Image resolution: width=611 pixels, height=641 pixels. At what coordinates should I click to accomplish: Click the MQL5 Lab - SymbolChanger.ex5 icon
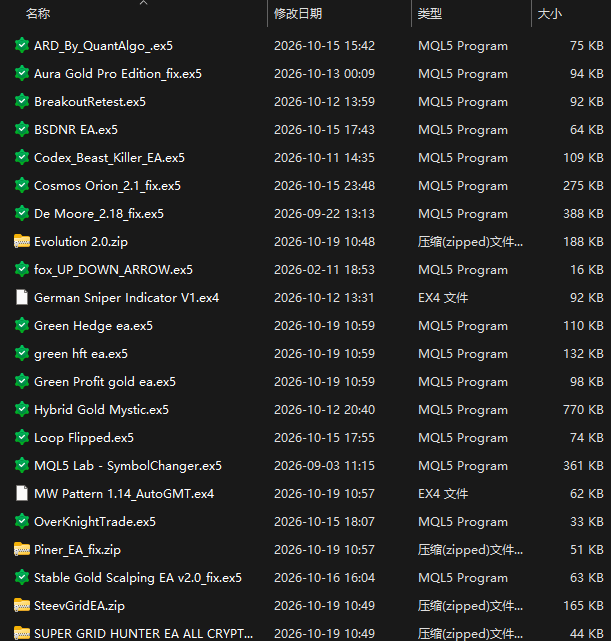coord(22,466)
